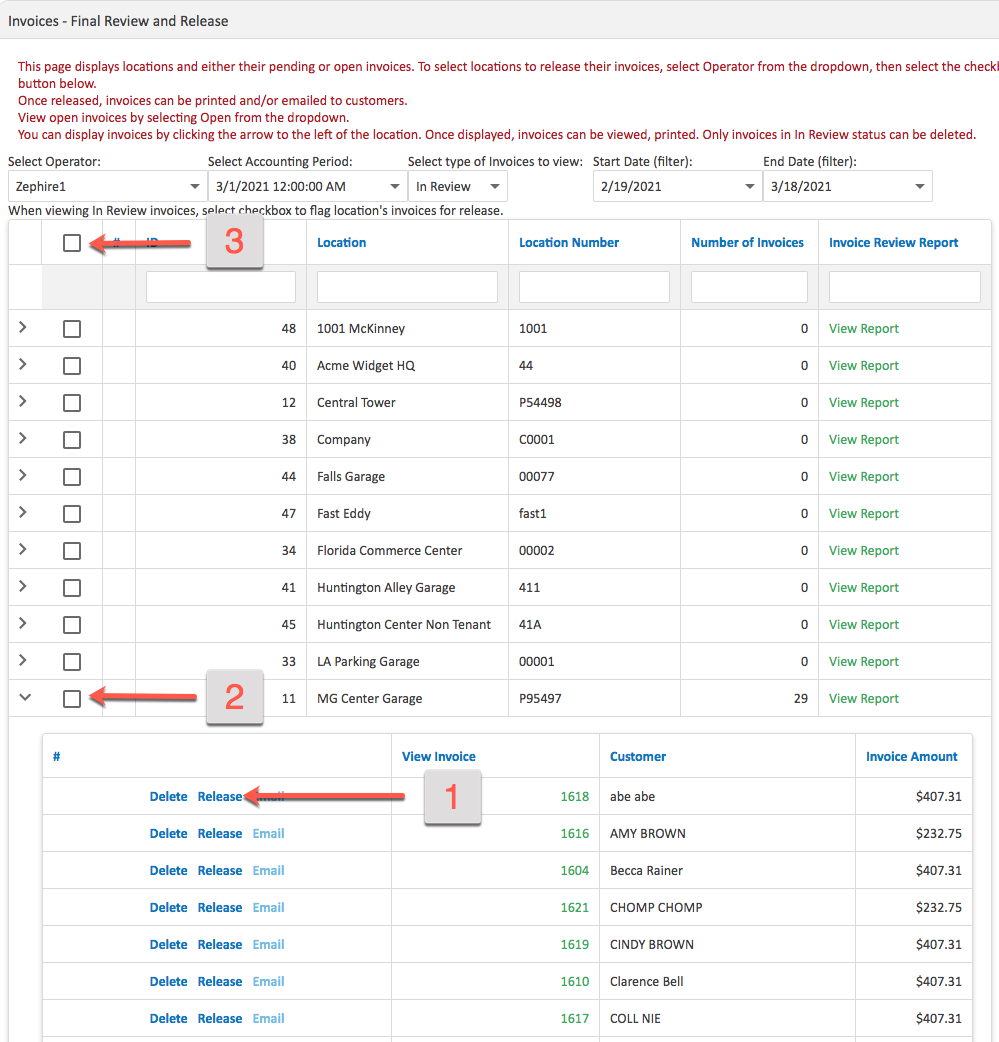Check the Central Tower checkbox
999x1042 pixels.
coord(71,402)
